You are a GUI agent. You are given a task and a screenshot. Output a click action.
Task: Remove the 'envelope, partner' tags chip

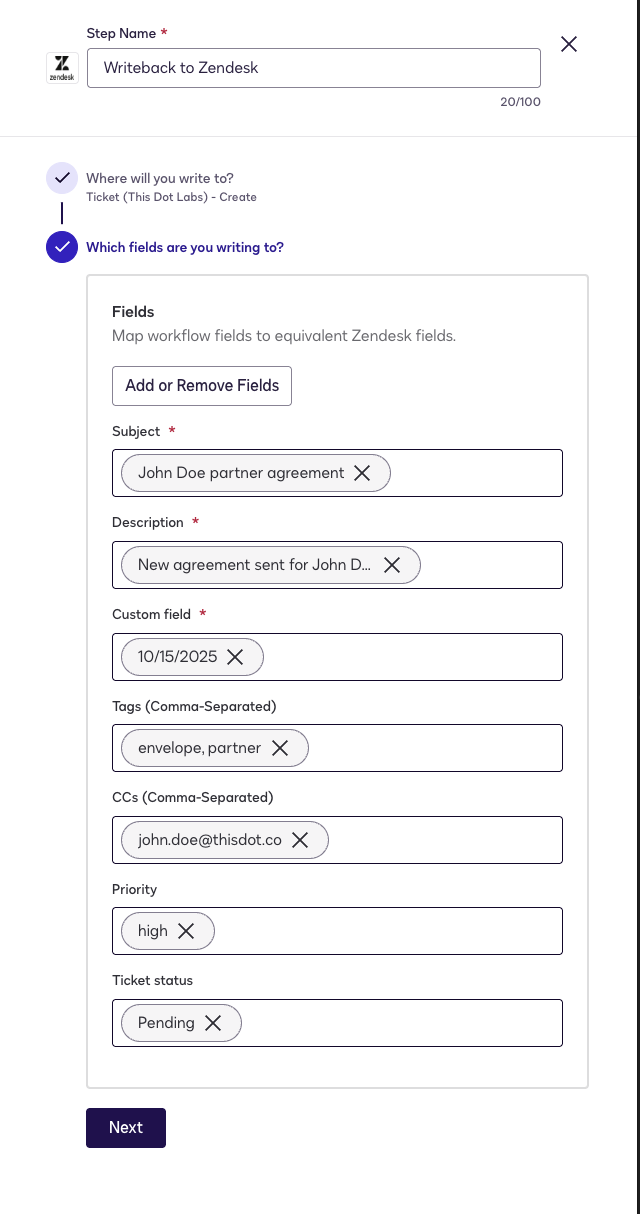(280, 748)
